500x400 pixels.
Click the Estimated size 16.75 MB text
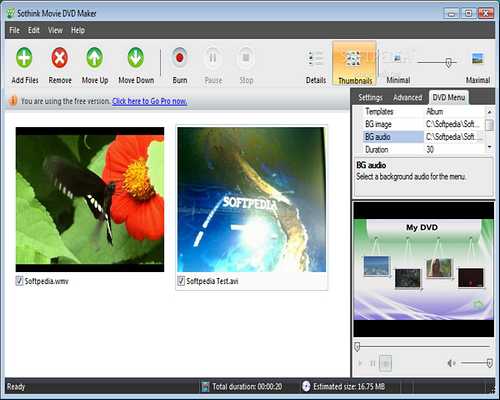349,387
